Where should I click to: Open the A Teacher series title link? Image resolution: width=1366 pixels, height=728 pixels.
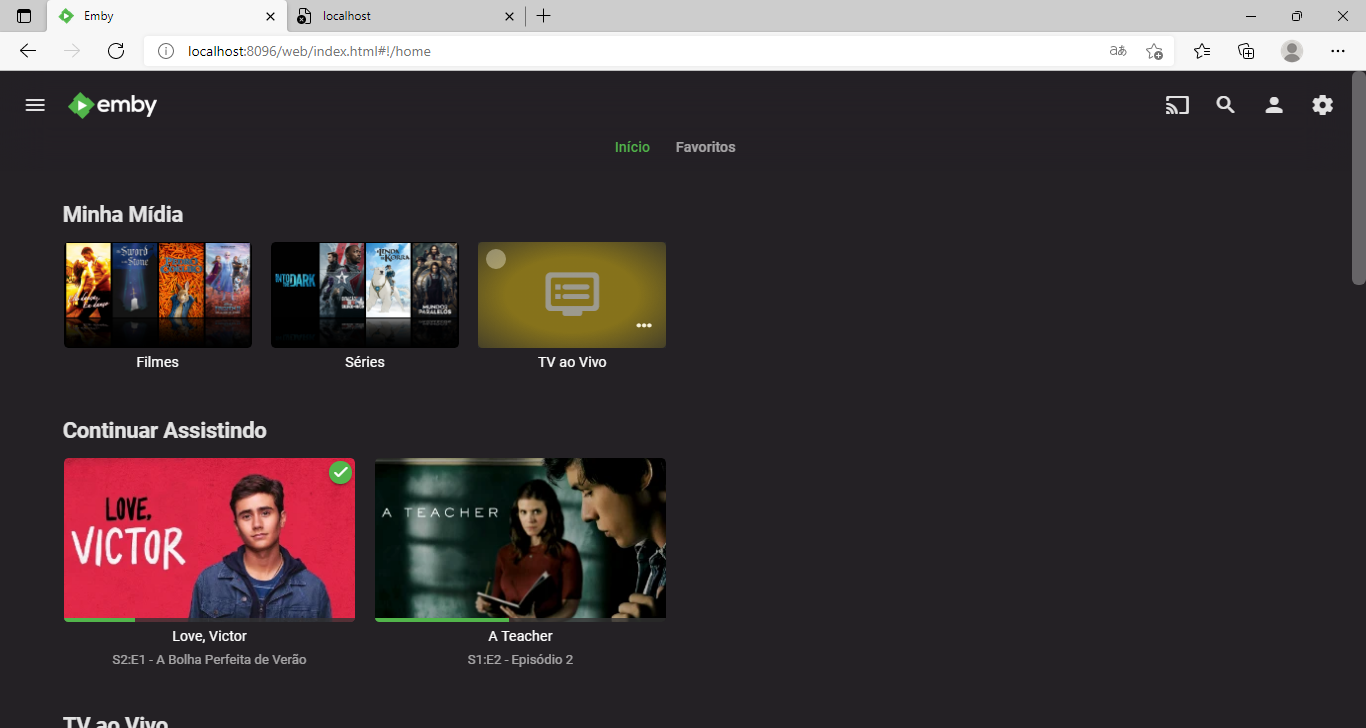(520, 636)
